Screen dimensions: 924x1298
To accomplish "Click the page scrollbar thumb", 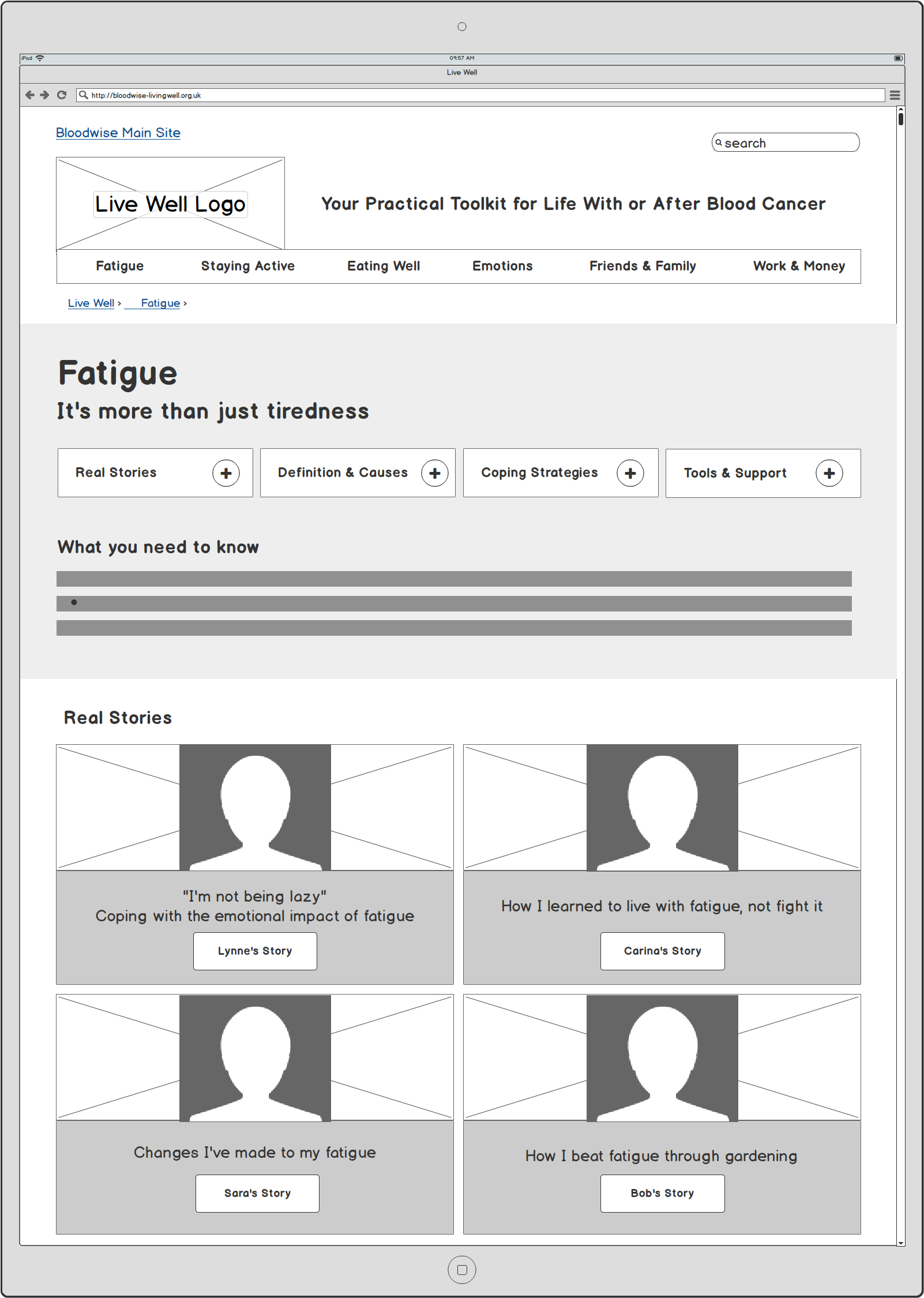I will point(901,119).
